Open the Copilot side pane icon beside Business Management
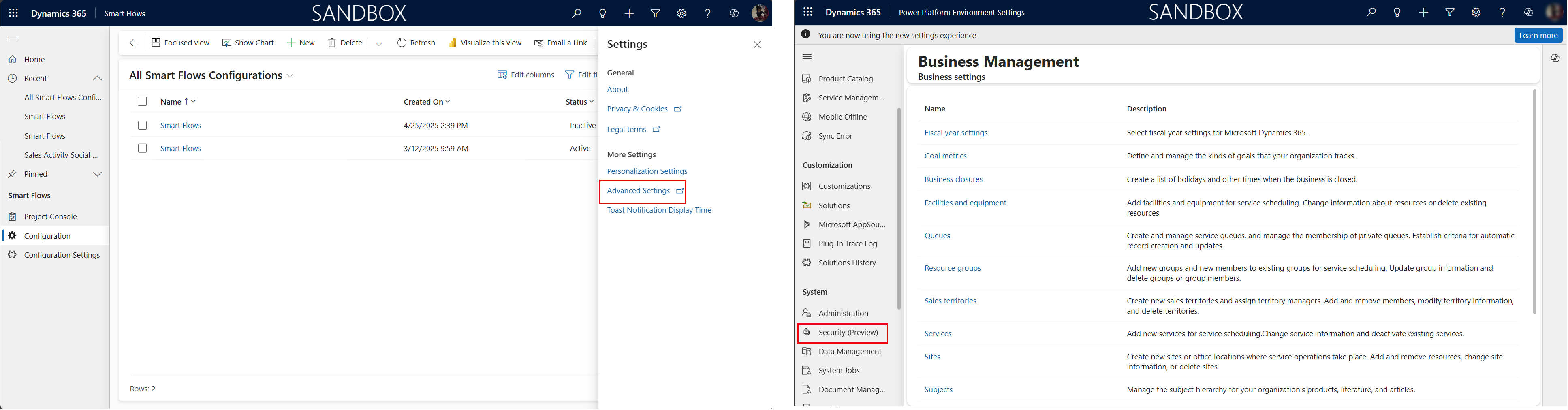The height and width of the screenshot is (410, 1568). tap(1555, 58)
